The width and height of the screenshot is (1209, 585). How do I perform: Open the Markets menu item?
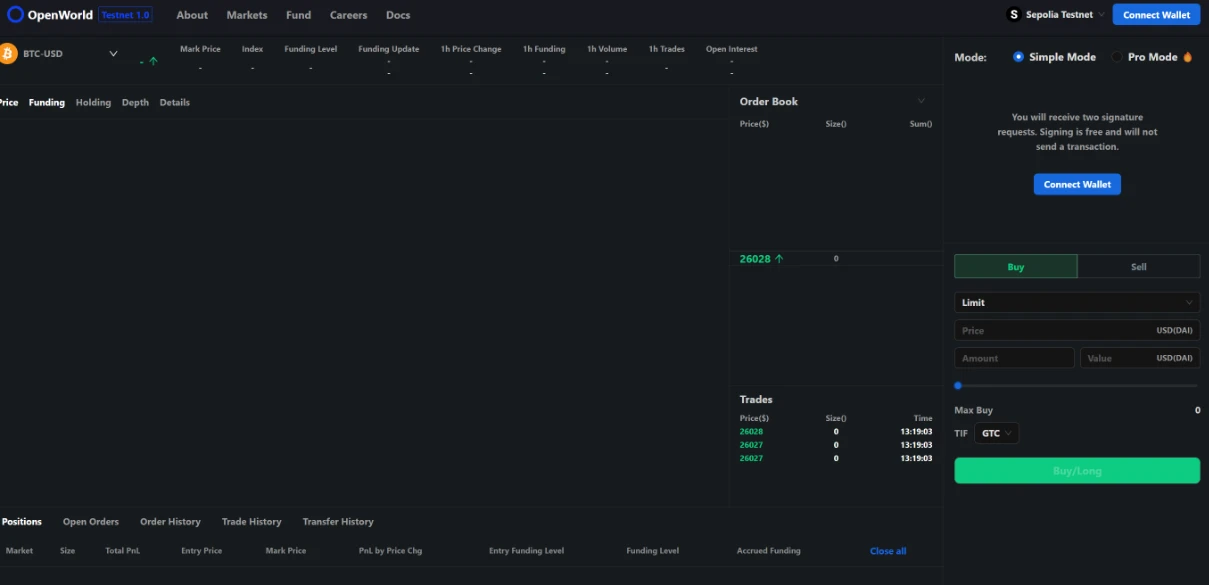pos(246,15)
